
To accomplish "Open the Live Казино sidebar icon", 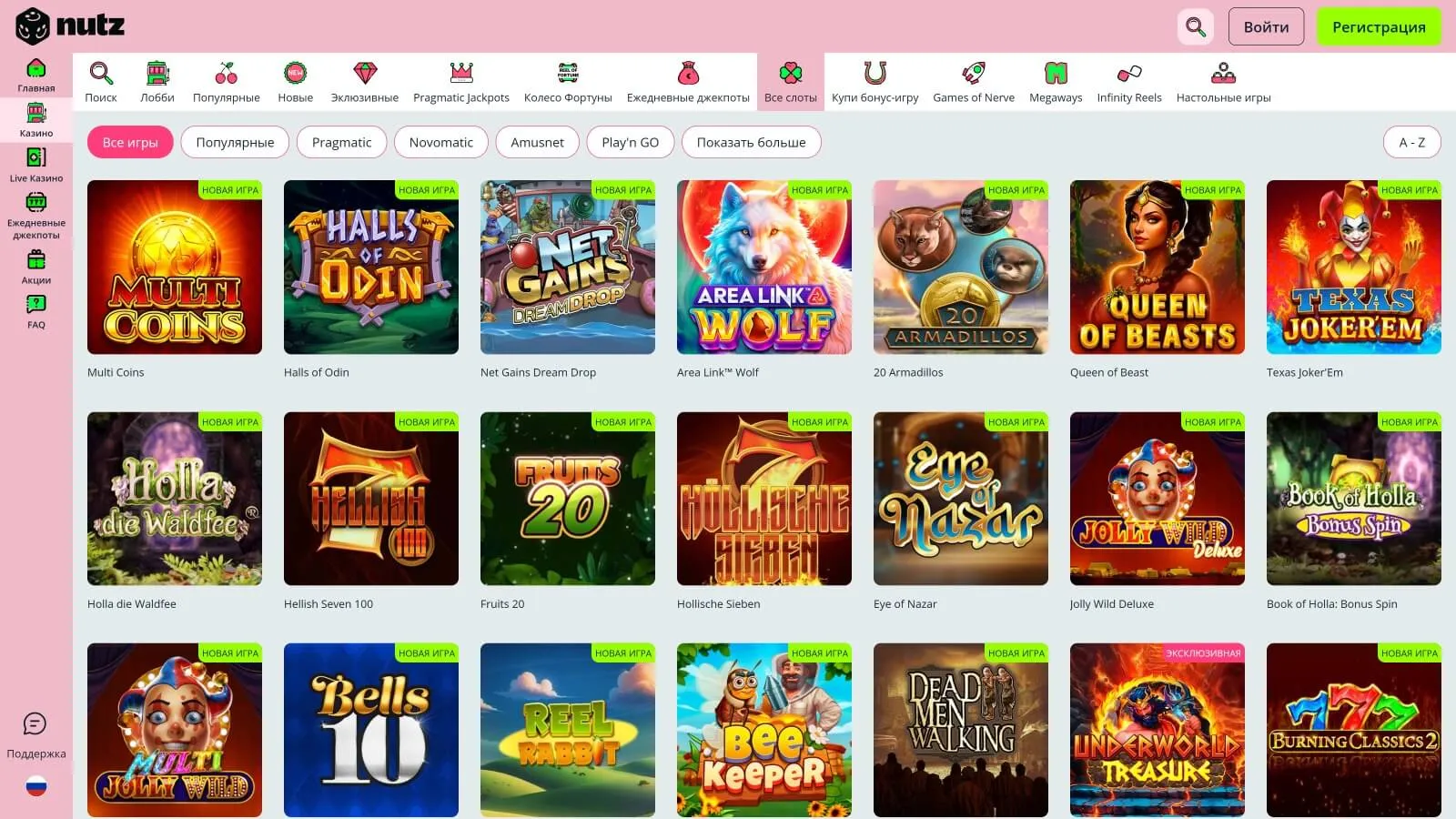I will tap(36, 157).
